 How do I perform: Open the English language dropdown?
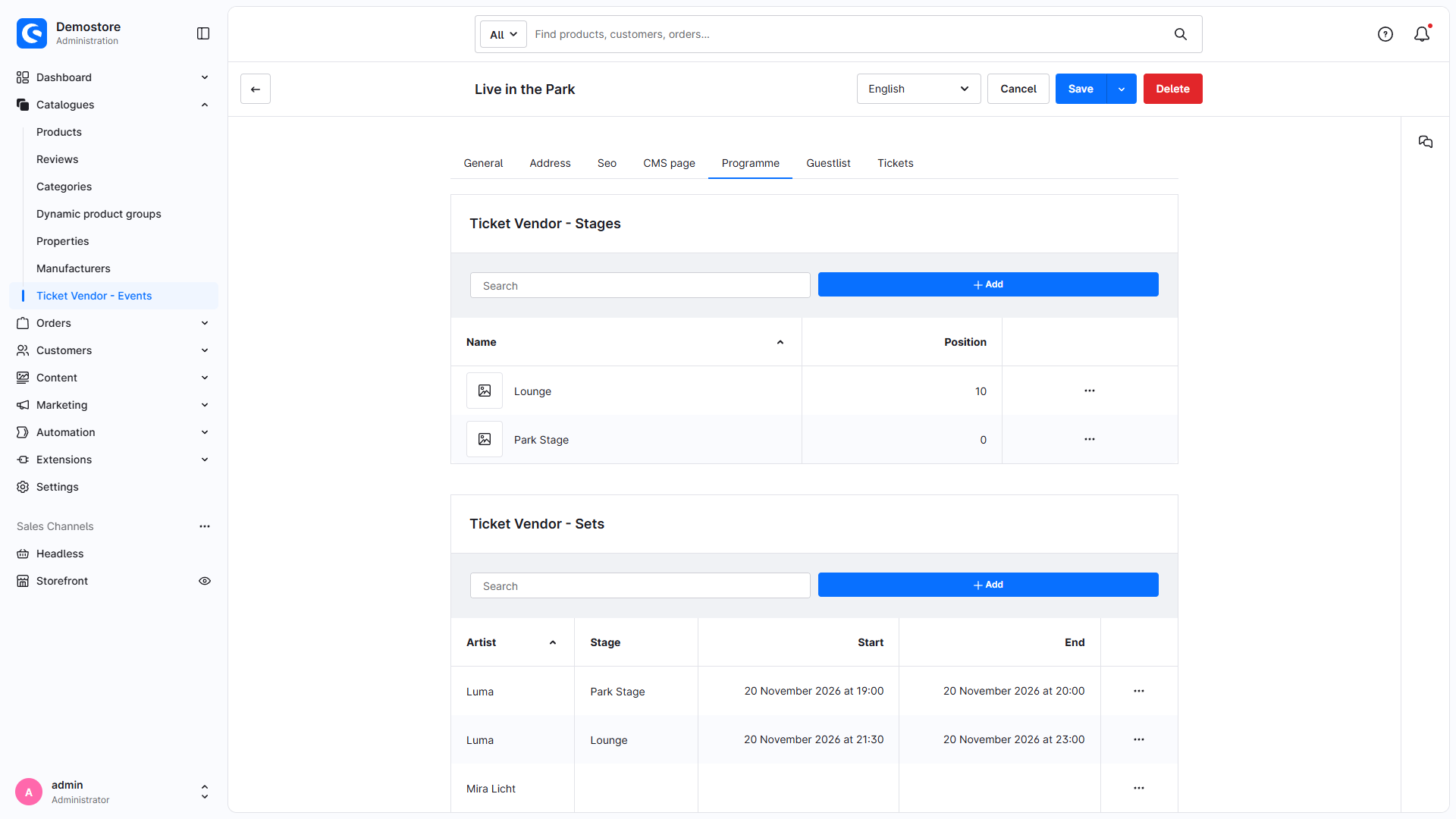tap(918, 89)
